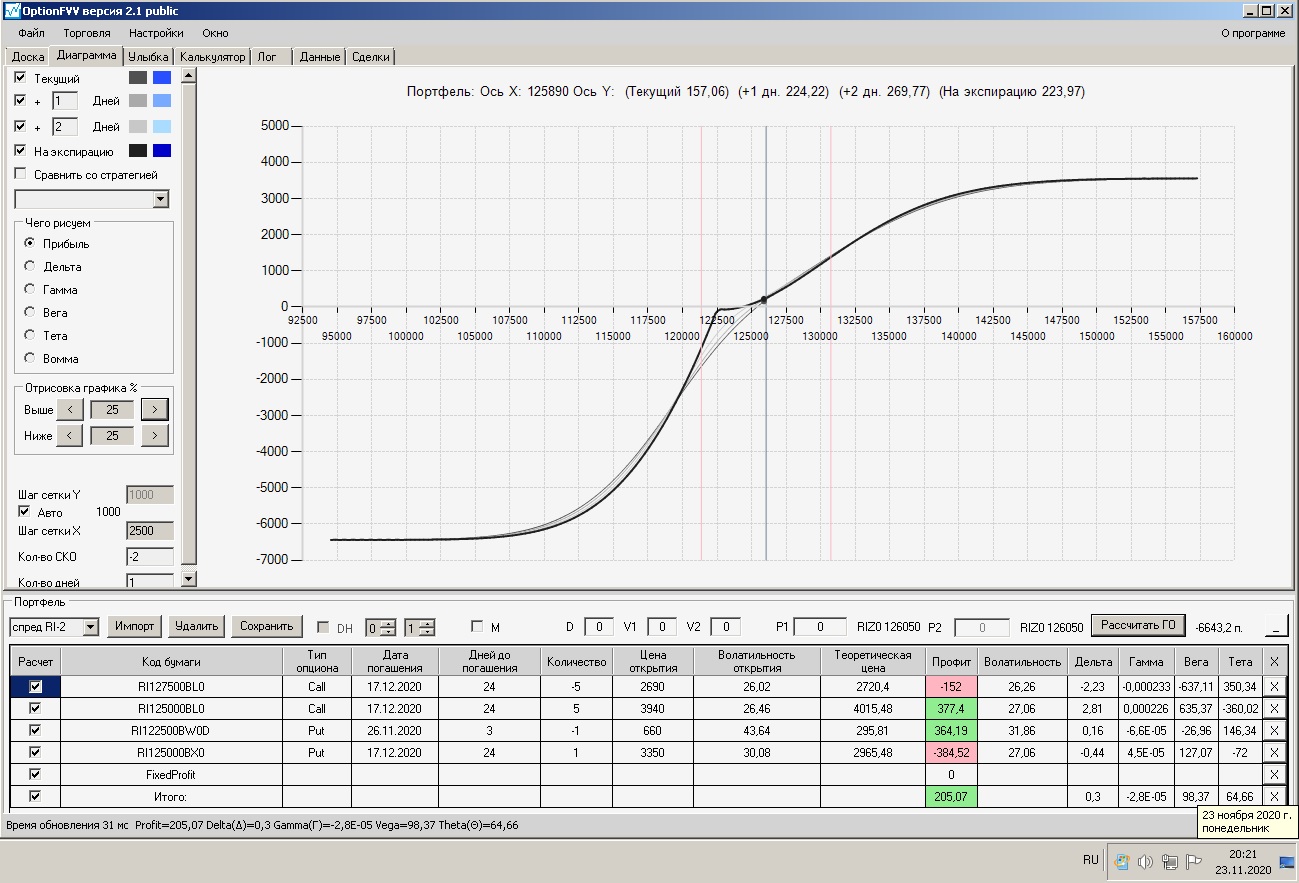Select the Гамма radio button
Screen dimensions: 1299x883
click(30, 289)
